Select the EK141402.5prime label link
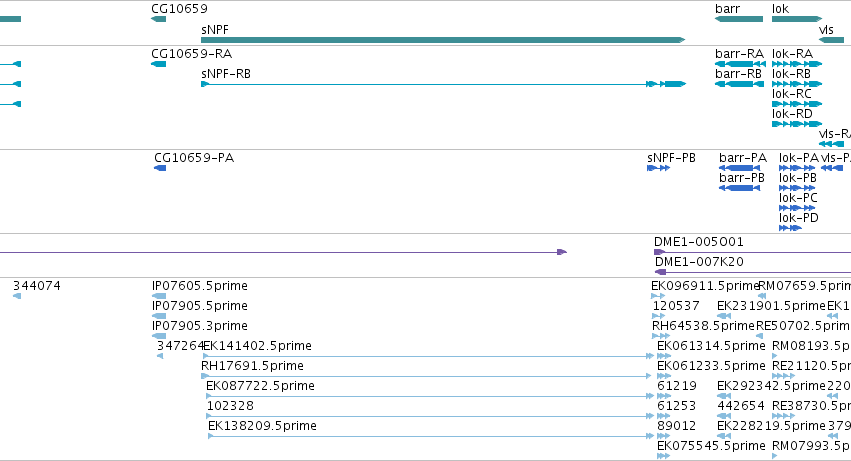Viewport: 851px width, 461px height. click(257, 346)
